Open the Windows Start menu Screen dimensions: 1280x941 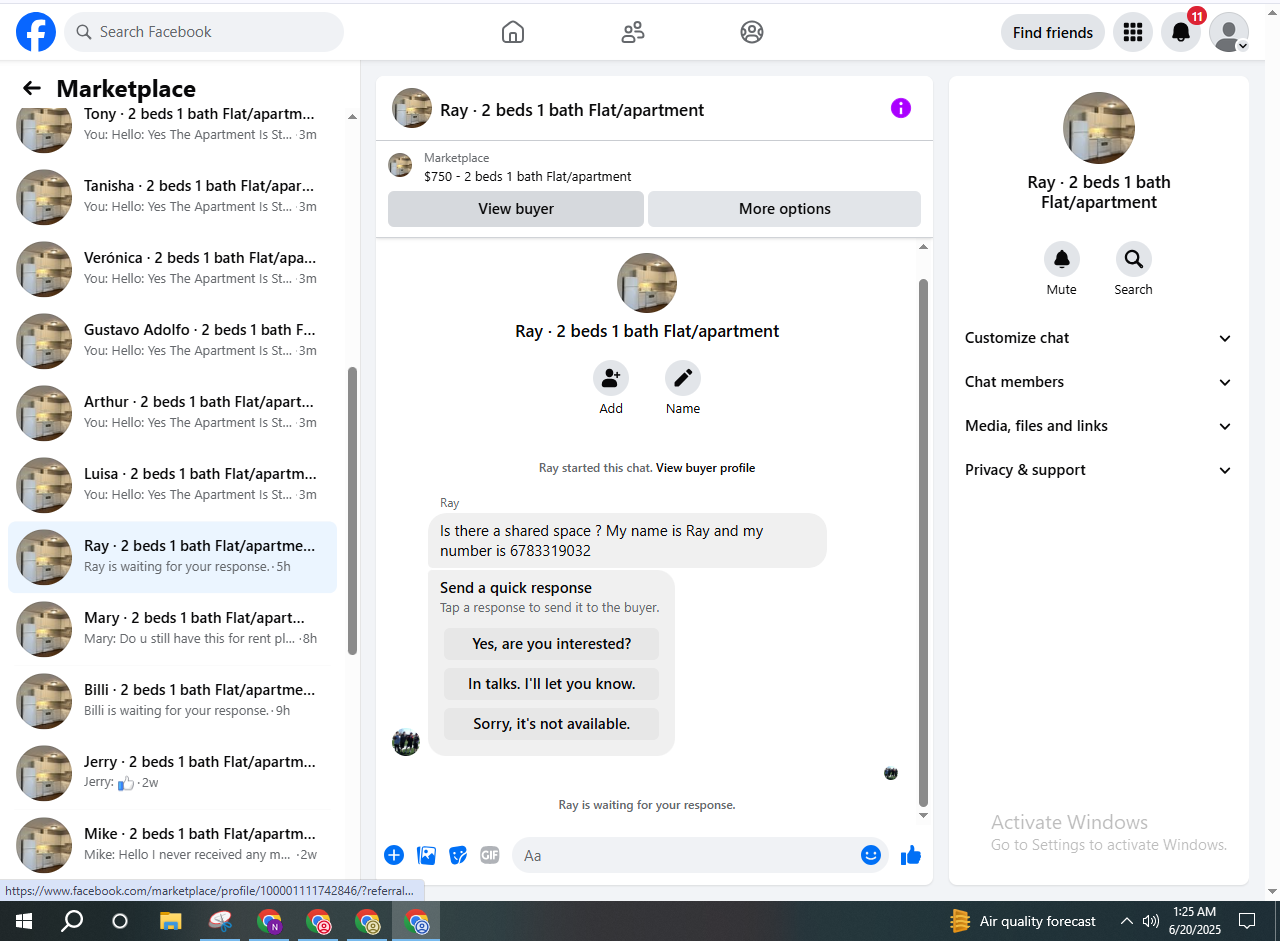click(23, 921)
